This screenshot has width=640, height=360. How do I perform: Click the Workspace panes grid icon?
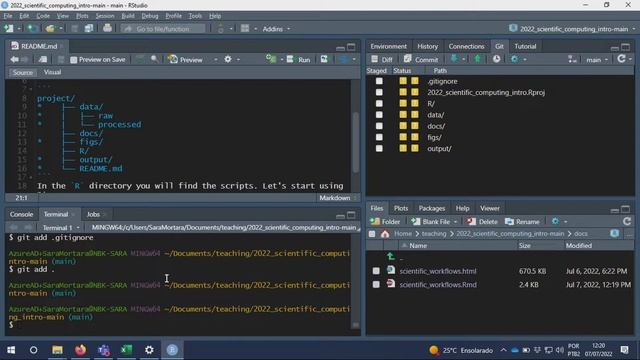[x=245, y=29]
